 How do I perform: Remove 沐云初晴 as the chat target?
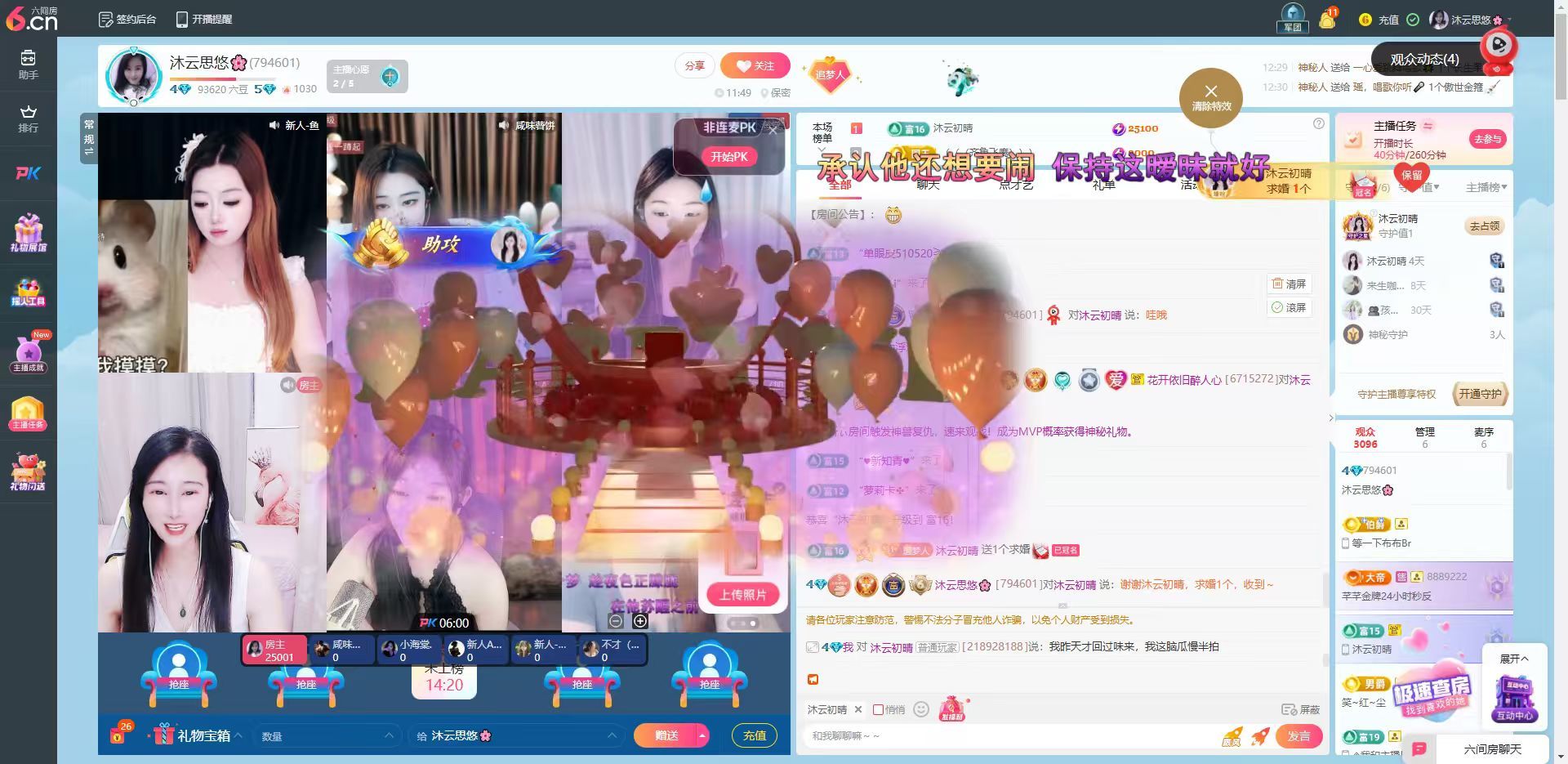(857, 709)
